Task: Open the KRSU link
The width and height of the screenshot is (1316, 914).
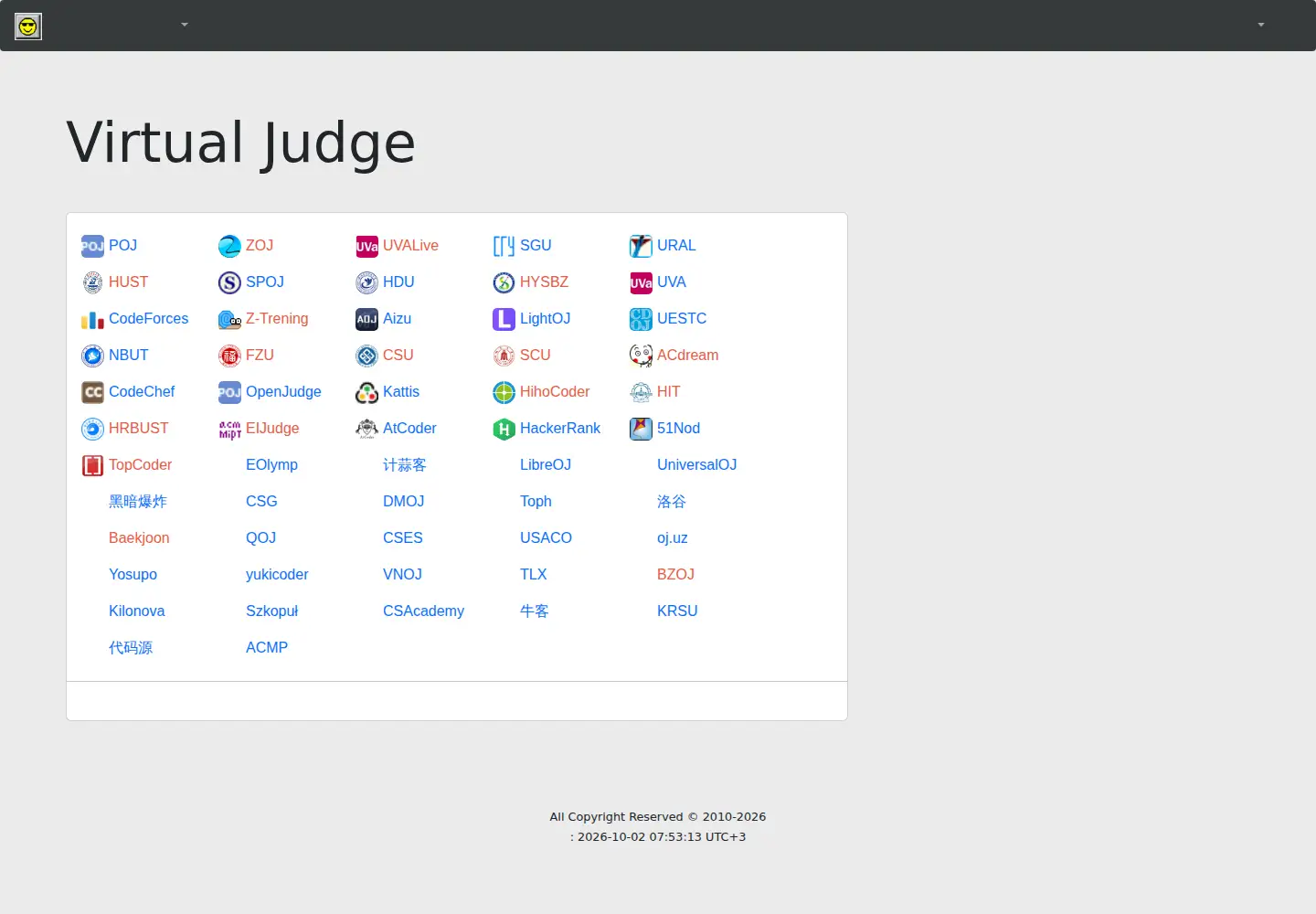Action: (677, 611)
